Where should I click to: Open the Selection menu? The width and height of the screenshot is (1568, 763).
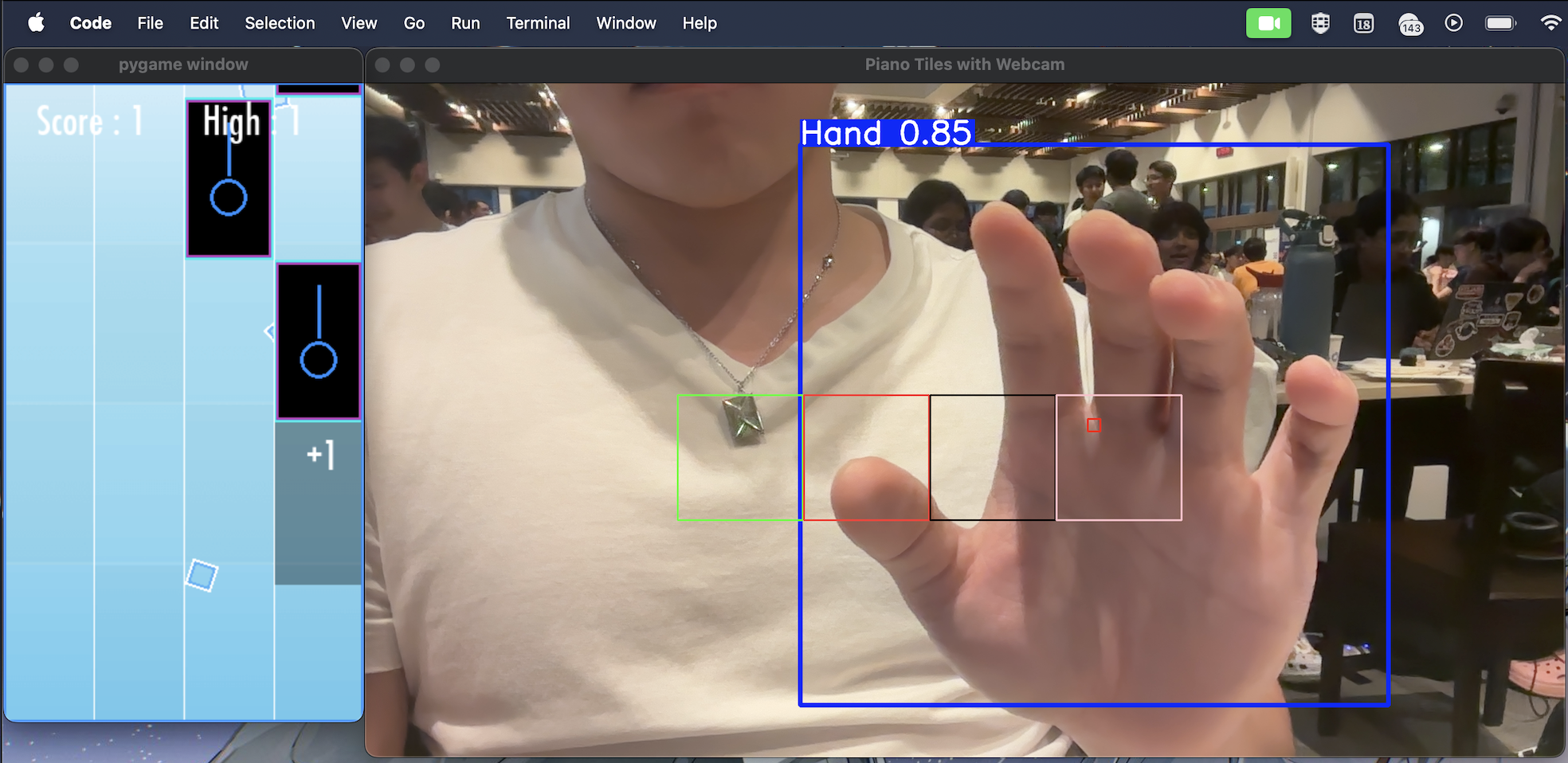point(280,23)
